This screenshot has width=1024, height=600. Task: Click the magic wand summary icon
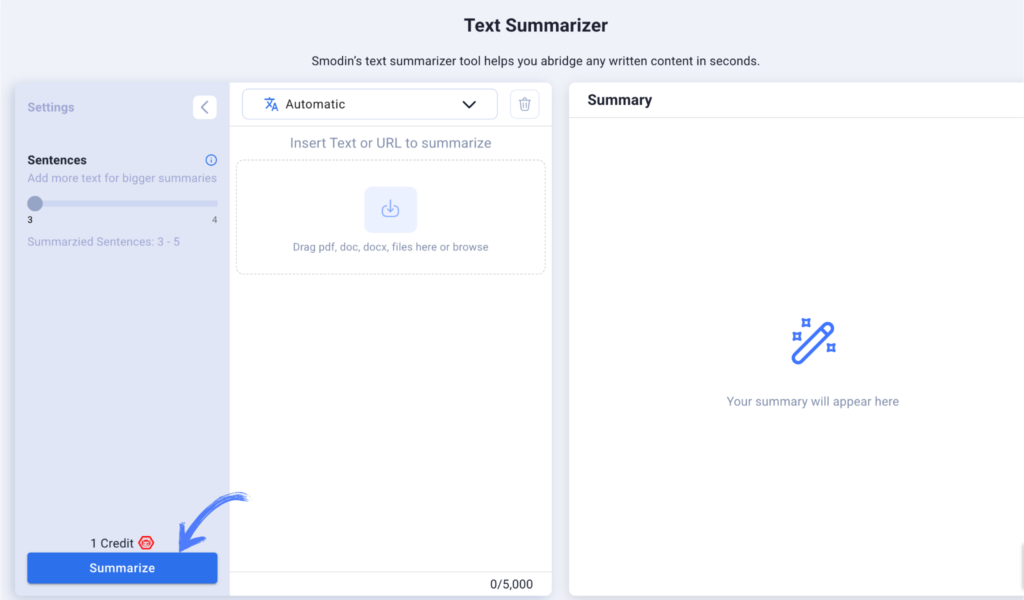(x=813, y=341)
